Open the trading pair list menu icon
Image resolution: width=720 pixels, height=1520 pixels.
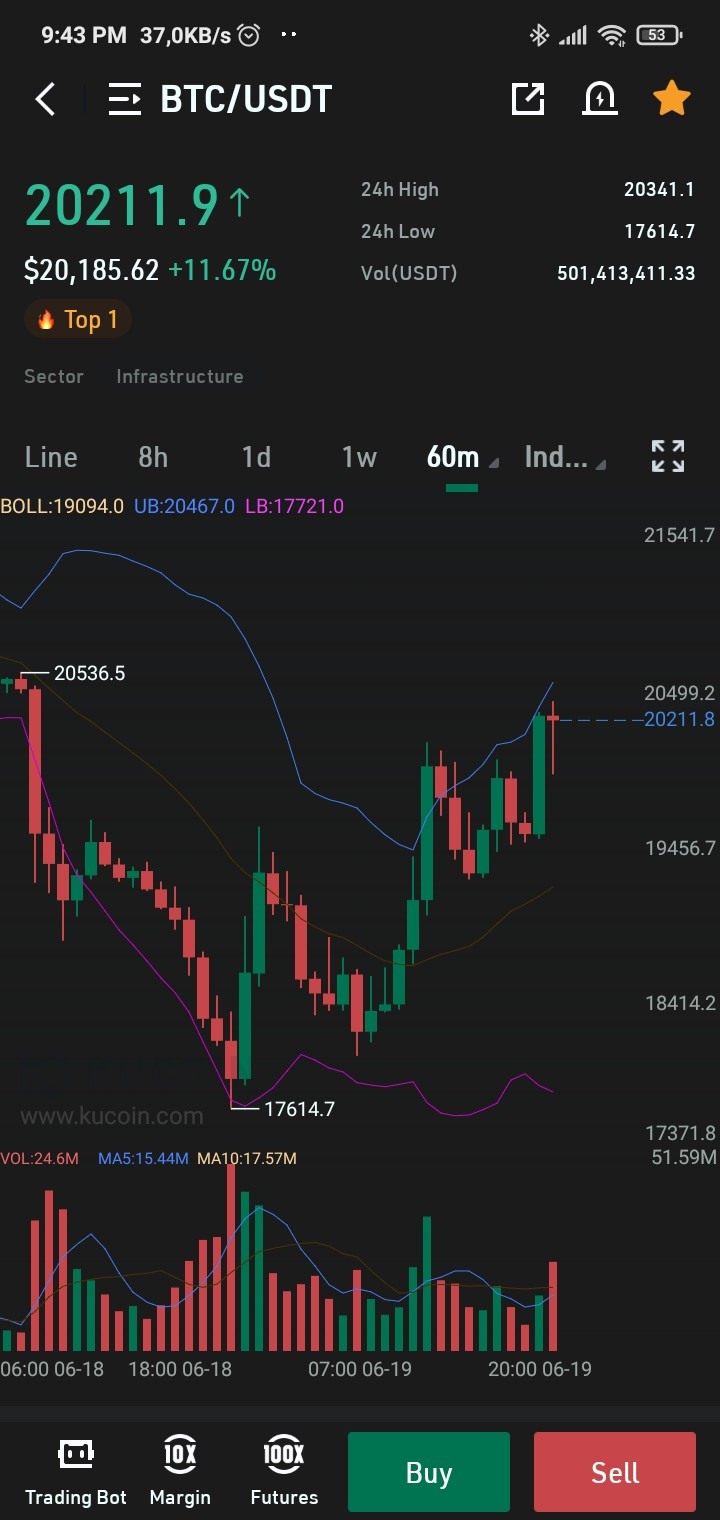pos(125,99)
